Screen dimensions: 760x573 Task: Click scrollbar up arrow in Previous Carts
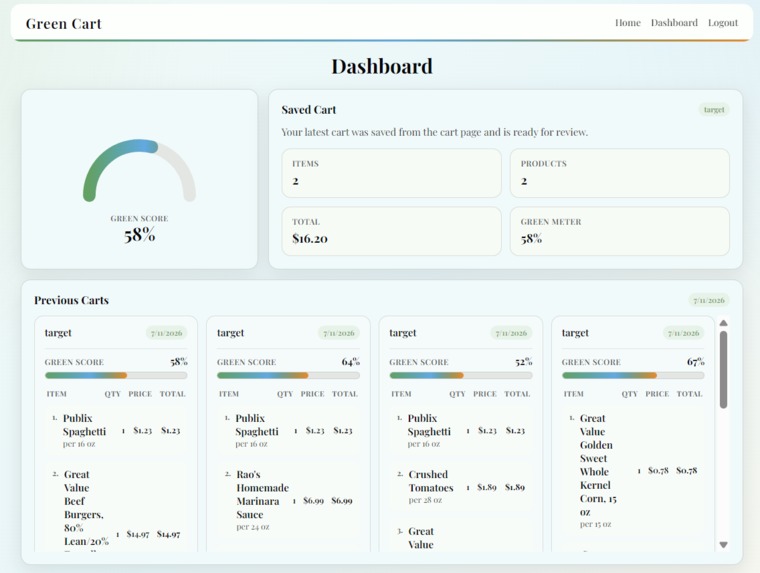tap(724, 323)
